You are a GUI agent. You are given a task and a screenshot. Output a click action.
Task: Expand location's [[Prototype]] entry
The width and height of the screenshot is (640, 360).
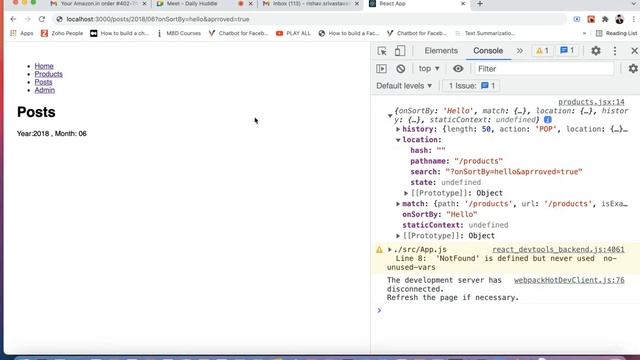click(x=406, y=193)
